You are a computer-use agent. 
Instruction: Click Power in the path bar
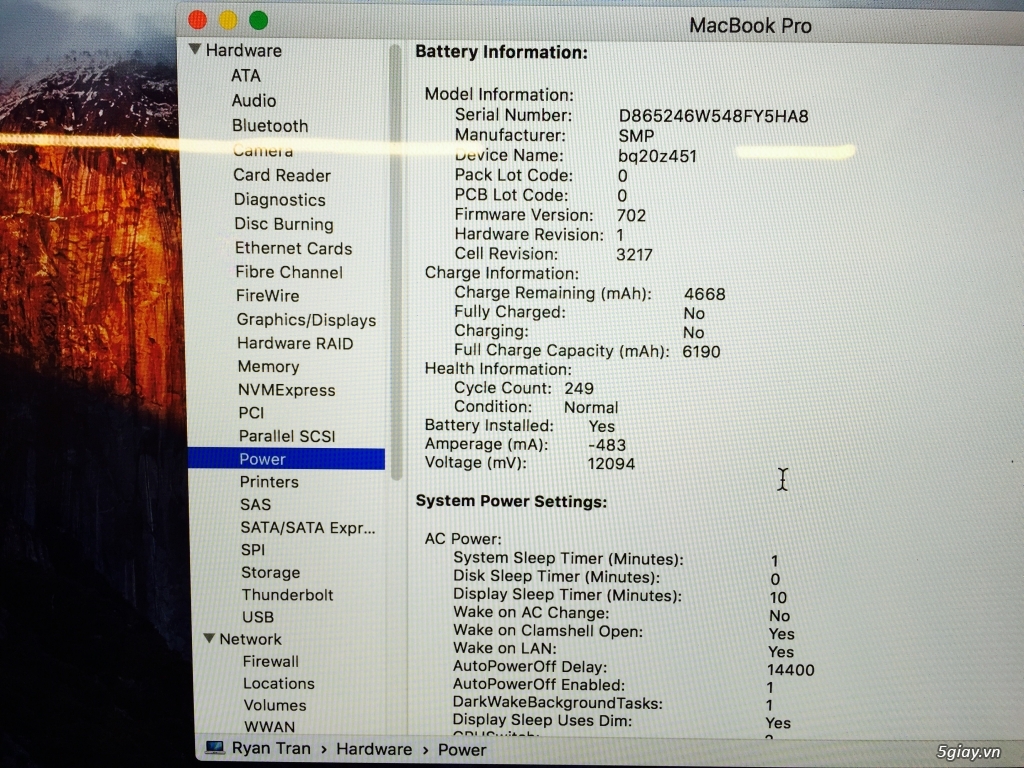pyautogui.click(x=462, y=750)
